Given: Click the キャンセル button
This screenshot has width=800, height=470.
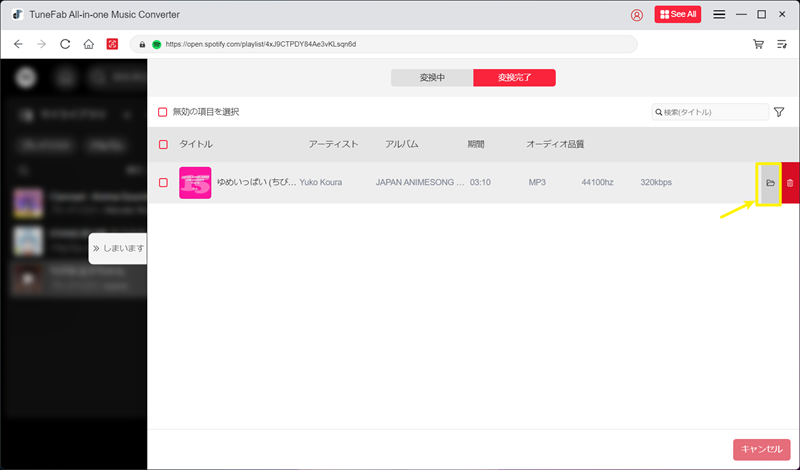Looking at the screenshot, I should click(762, 449).
